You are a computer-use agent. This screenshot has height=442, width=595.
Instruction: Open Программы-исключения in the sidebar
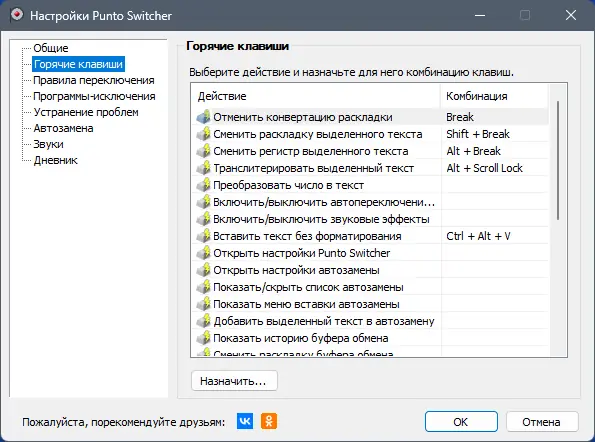pos(94,96)
